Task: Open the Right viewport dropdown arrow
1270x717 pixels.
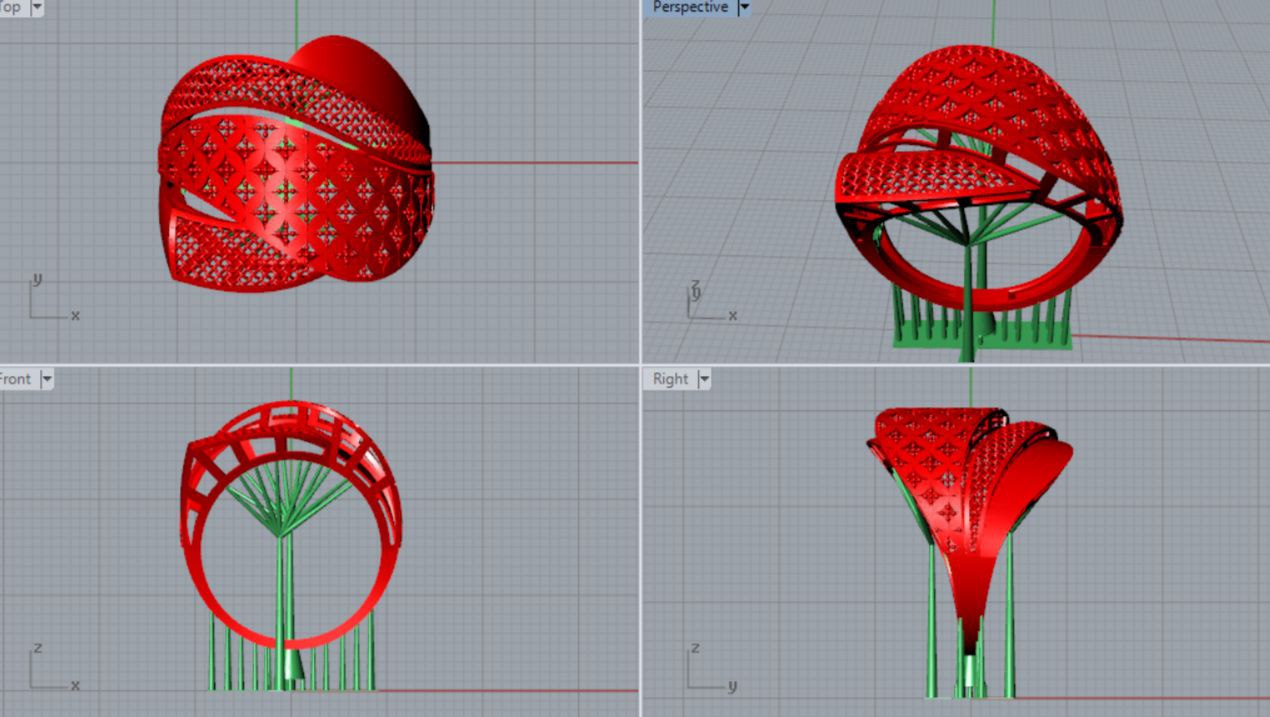Action: point(704,379)
